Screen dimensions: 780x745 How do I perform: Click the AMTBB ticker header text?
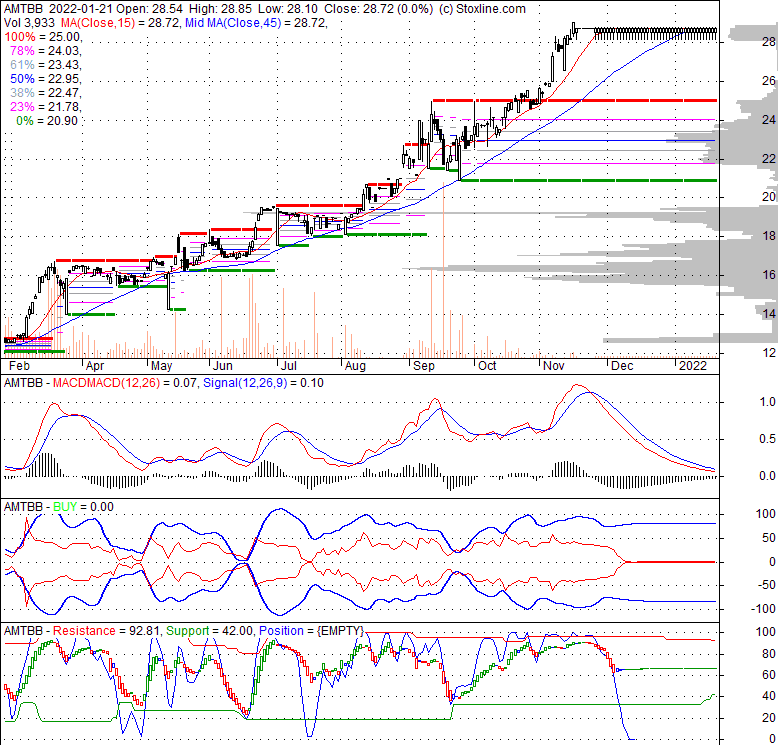click(x=23, y=9)
